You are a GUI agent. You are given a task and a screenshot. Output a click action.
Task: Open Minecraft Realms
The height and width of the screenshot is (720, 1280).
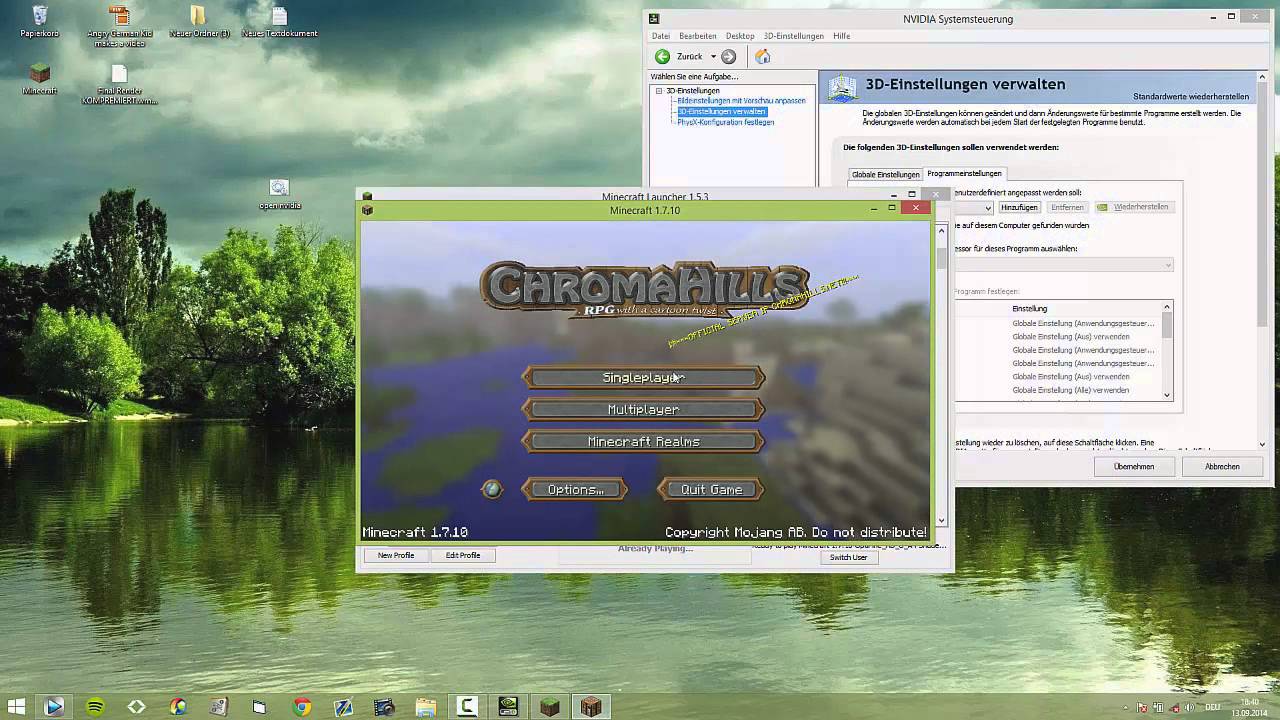coord(643,441)
